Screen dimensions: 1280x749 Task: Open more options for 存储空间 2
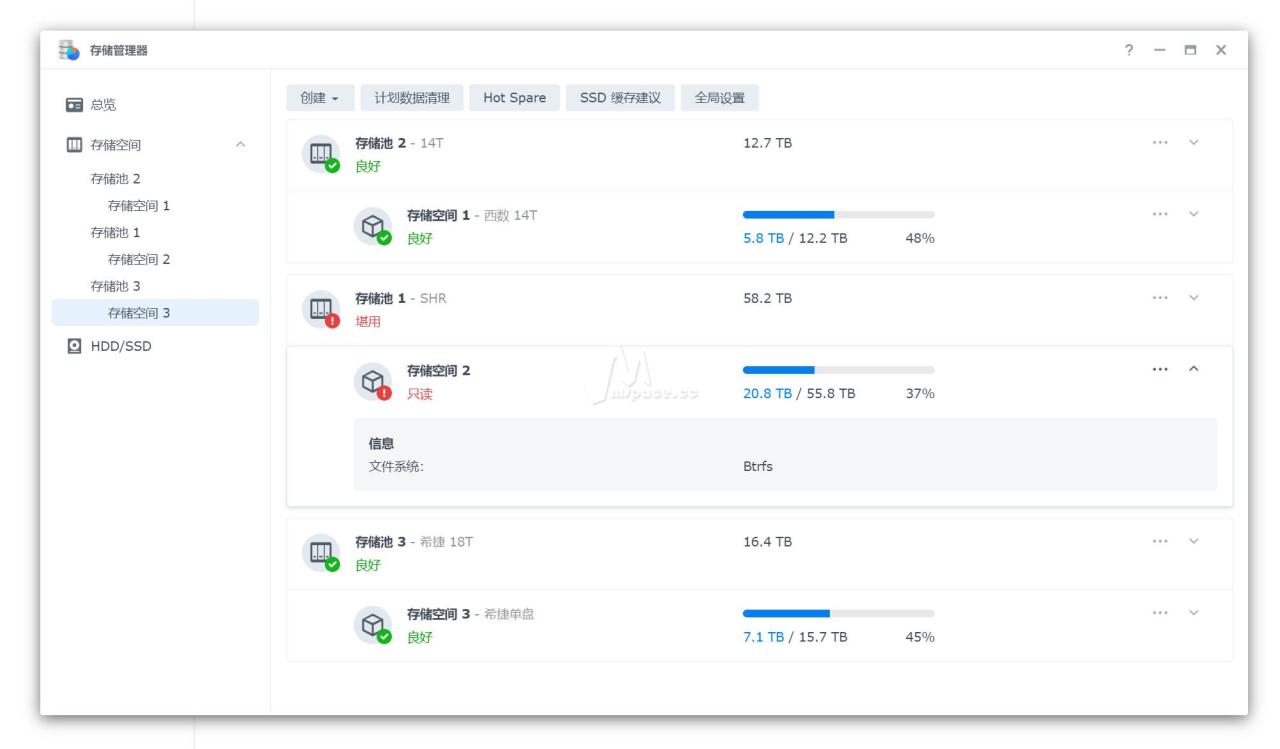coord(1160,369)
